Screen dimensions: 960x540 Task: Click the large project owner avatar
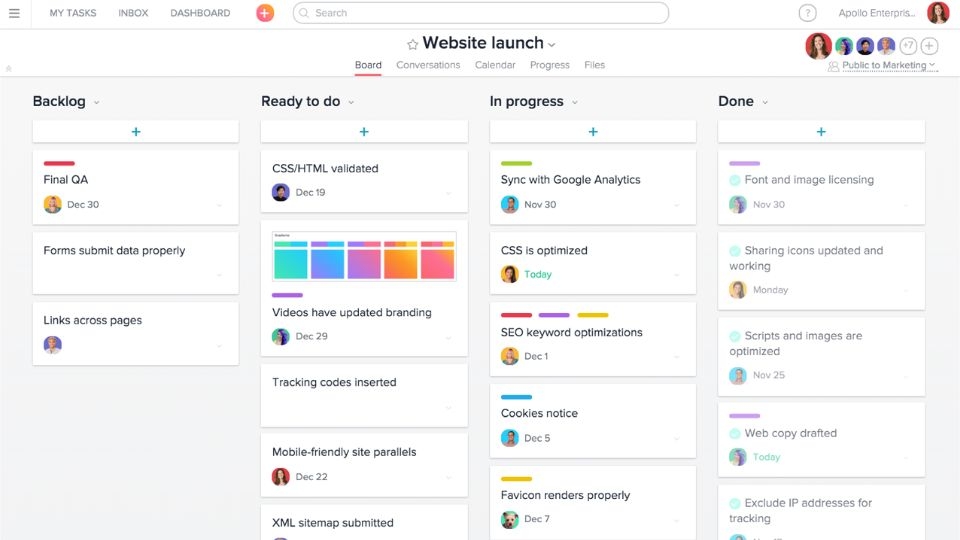tap(819, 46)
